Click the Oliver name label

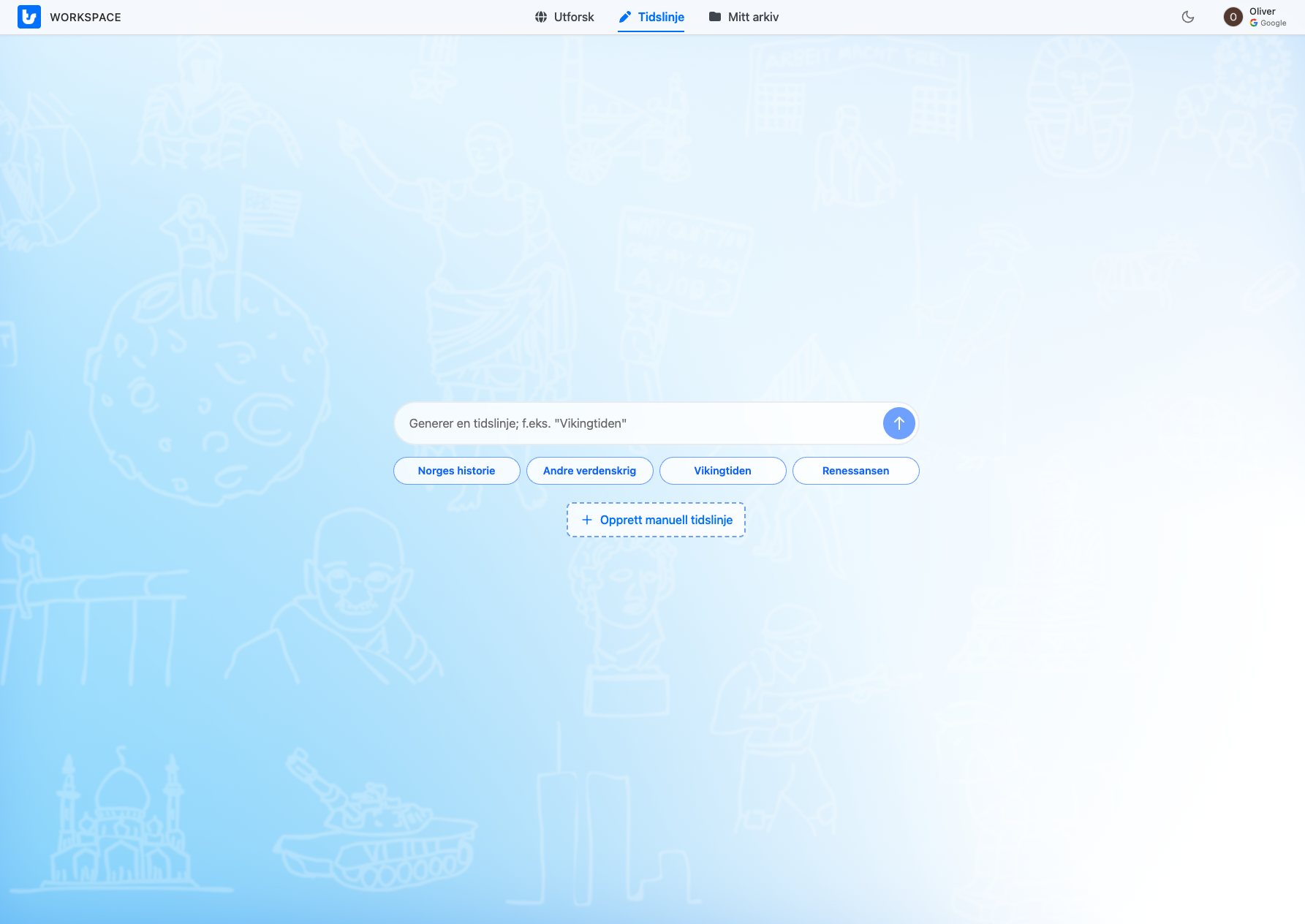[1262, 11]
